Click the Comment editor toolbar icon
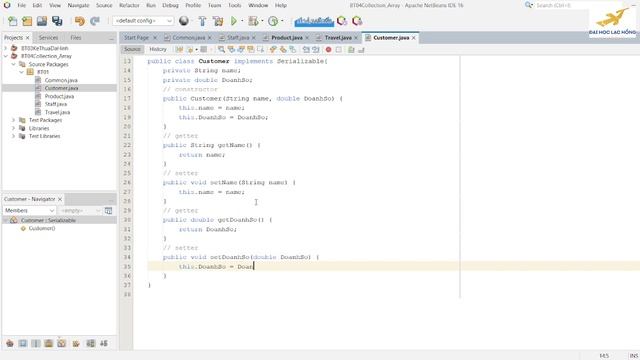Screen dimensions: 640x360 [351, 49]
